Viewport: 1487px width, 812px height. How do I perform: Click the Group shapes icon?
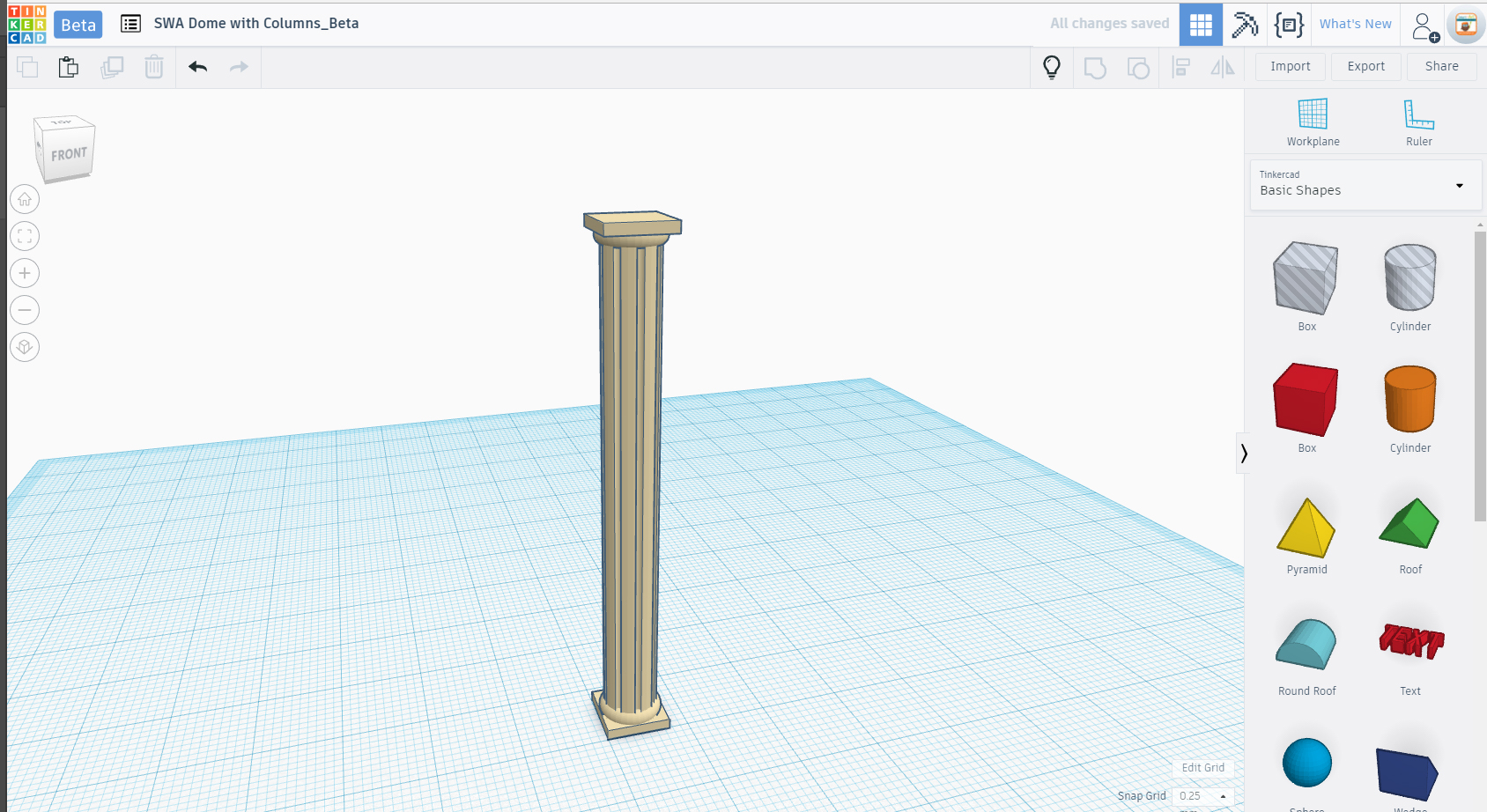tap(1095, 67)
